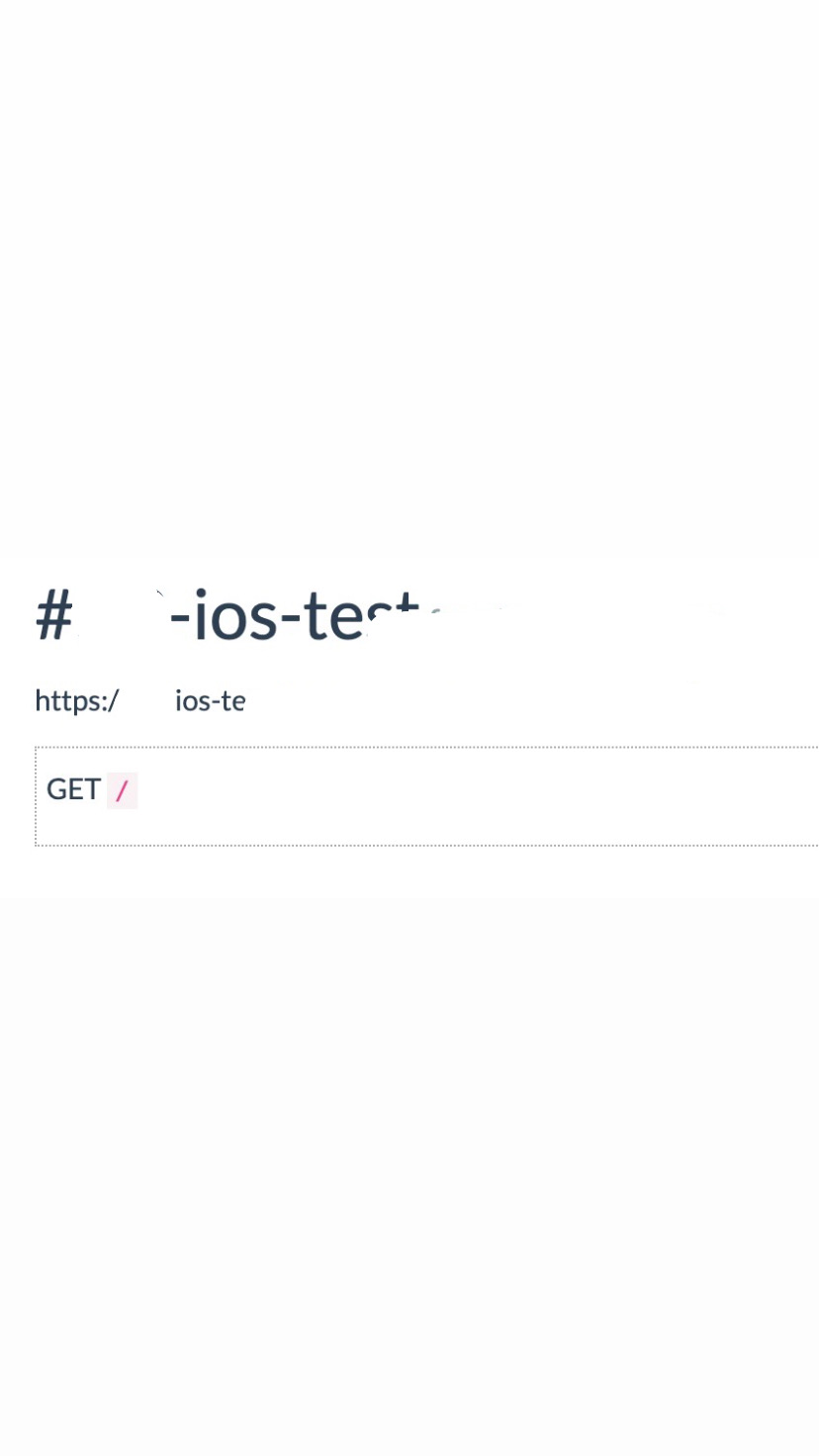Click empty space inside the dotted endpoint box
Viewport: 819px width, 1456px height.
pyautogui.click(x=445, y=796)
